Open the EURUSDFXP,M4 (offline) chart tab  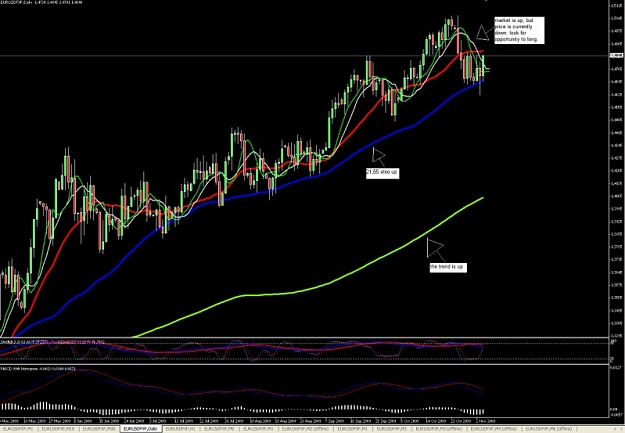(493, 429)
